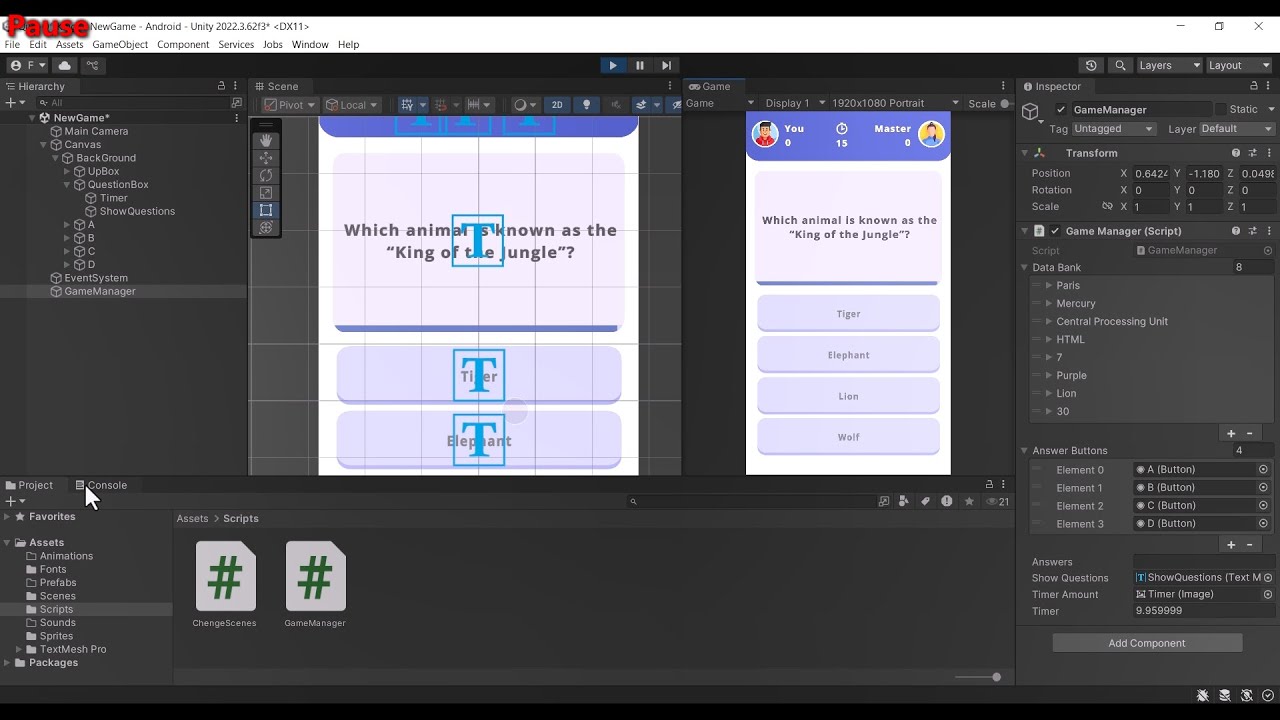The width and height of the screenshot is (1280, 720).
Task: Start Play mode with the play button
Action: tap(613, 65)
